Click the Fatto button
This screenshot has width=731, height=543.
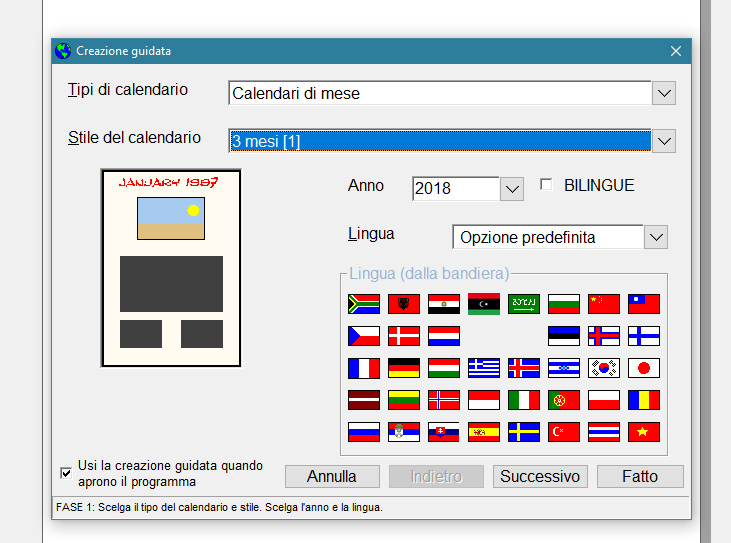click(640, 476)
